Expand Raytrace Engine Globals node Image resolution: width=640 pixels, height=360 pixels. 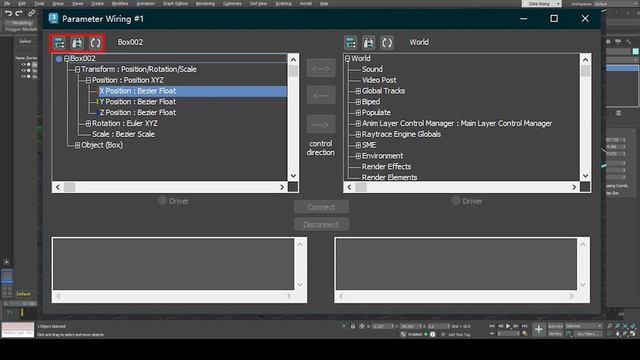click(358, 134)
